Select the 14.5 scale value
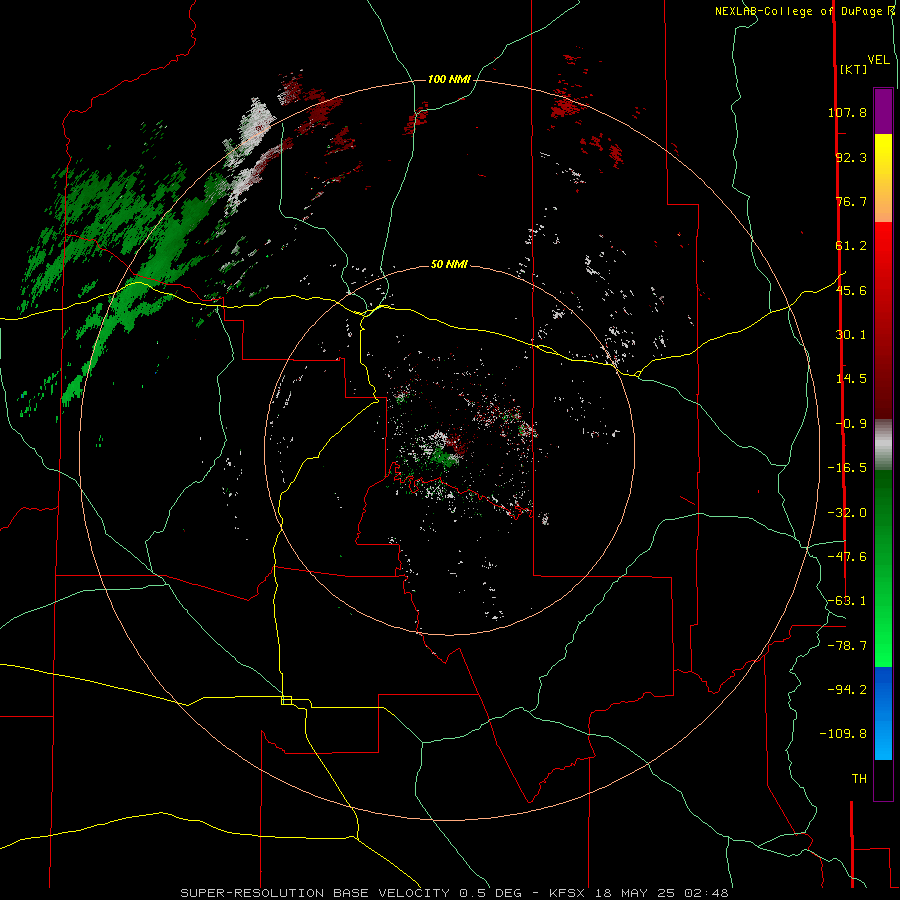 coord(851,379)
